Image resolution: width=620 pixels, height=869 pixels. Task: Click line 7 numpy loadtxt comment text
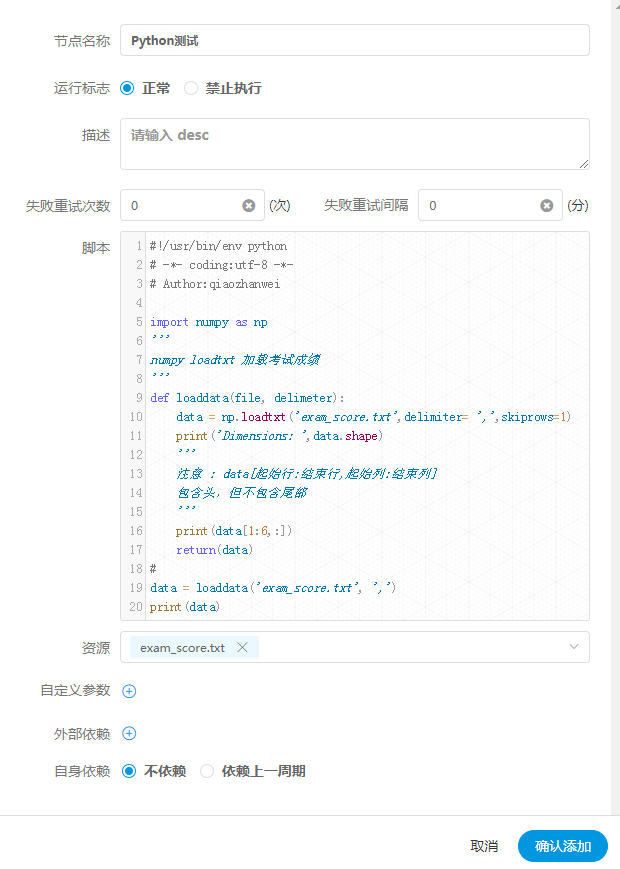coord(235,360)
